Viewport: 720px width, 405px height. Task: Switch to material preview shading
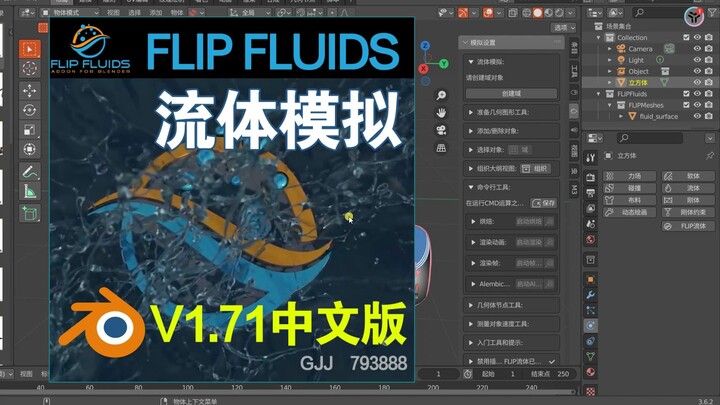tap(548, 13)
